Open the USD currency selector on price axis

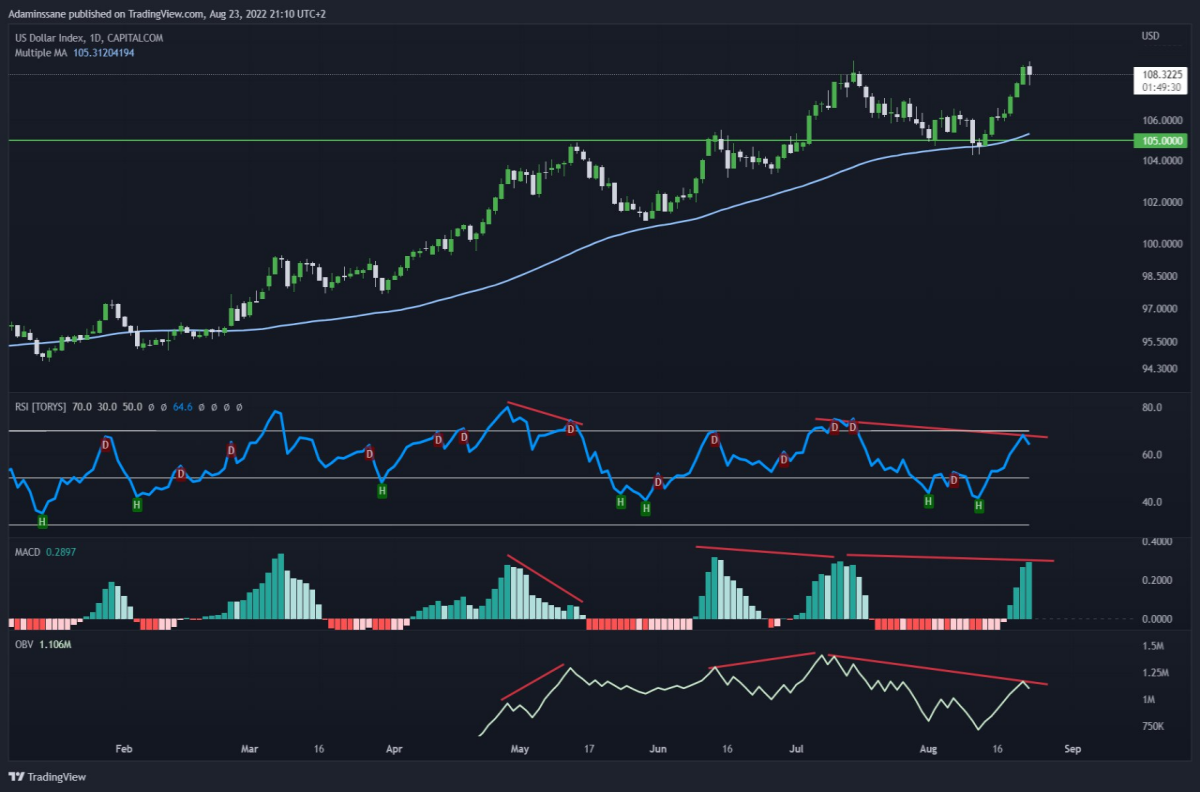coord(1150,37)
